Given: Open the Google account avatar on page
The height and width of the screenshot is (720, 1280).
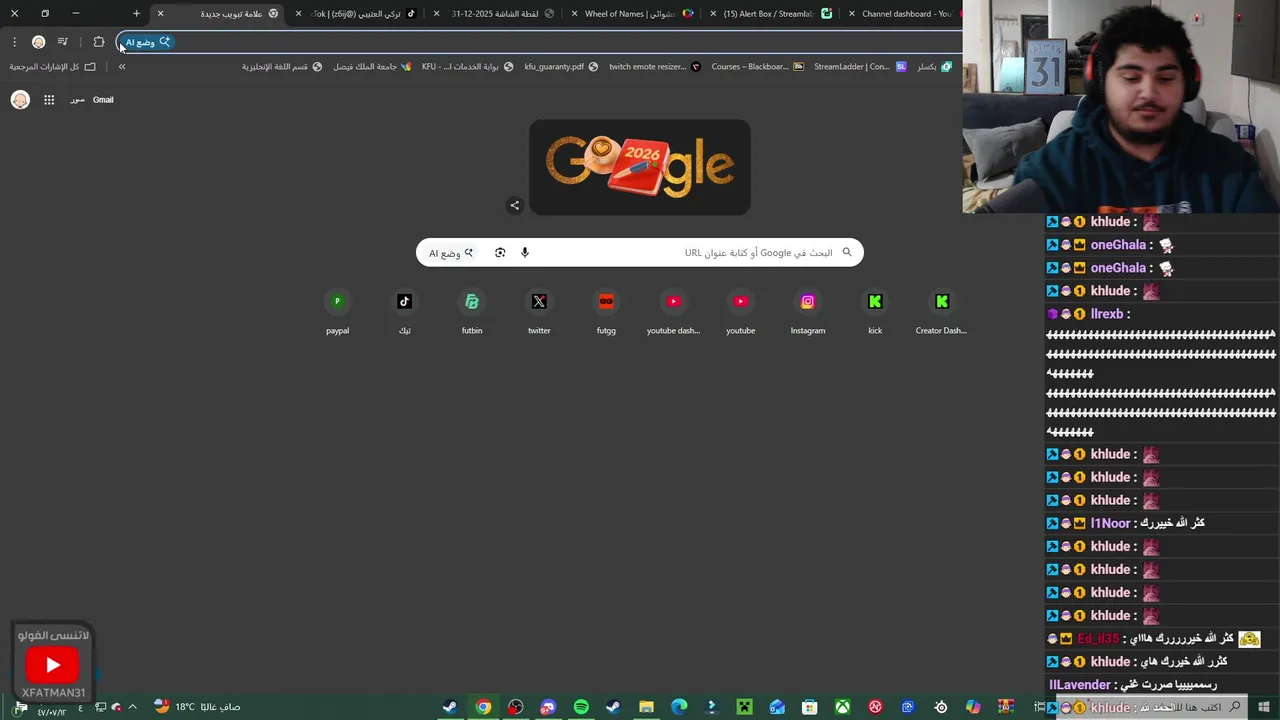Looking at the screenshot, I should 20,100.
